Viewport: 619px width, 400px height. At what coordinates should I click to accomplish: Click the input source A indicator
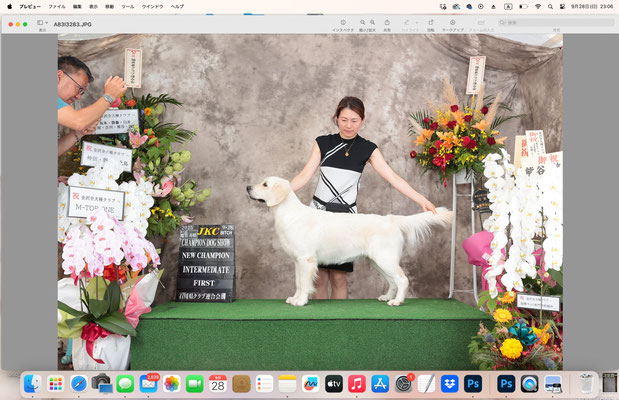pos(508,6)
